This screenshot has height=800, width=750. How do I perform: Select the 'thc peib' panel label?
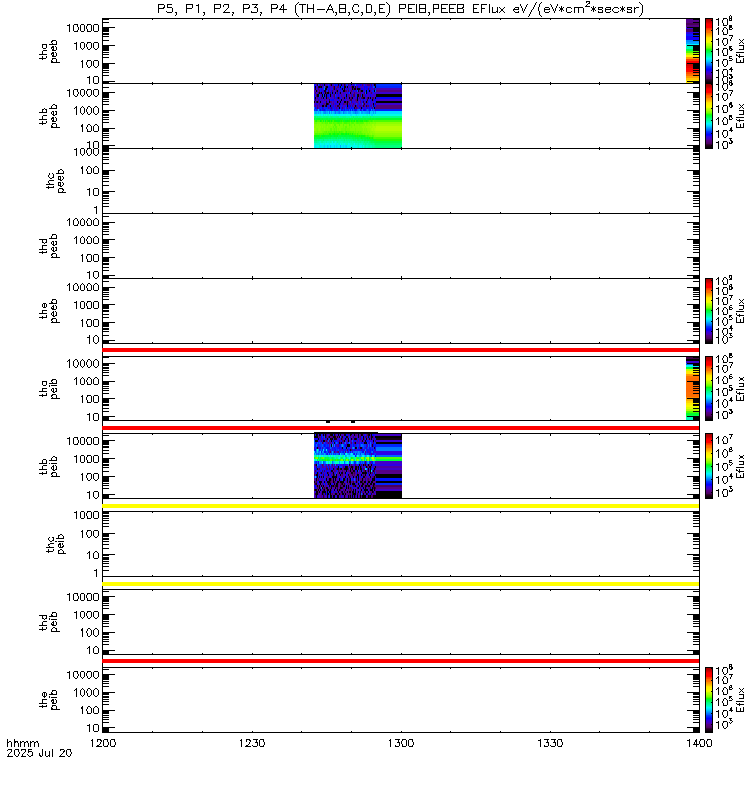pyautogui.click(x=56, y=544)
